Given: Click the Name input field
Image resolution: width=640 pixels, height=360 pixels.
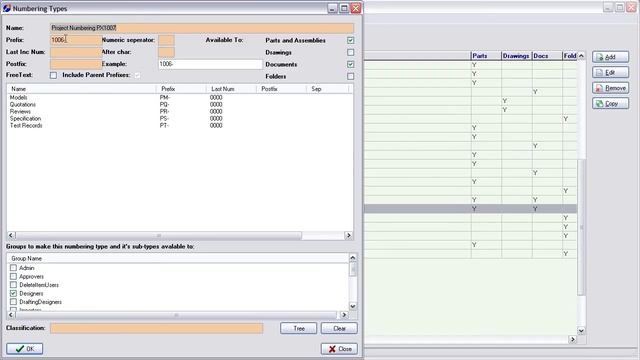Looking at the screenshot, I should [202, 28].
